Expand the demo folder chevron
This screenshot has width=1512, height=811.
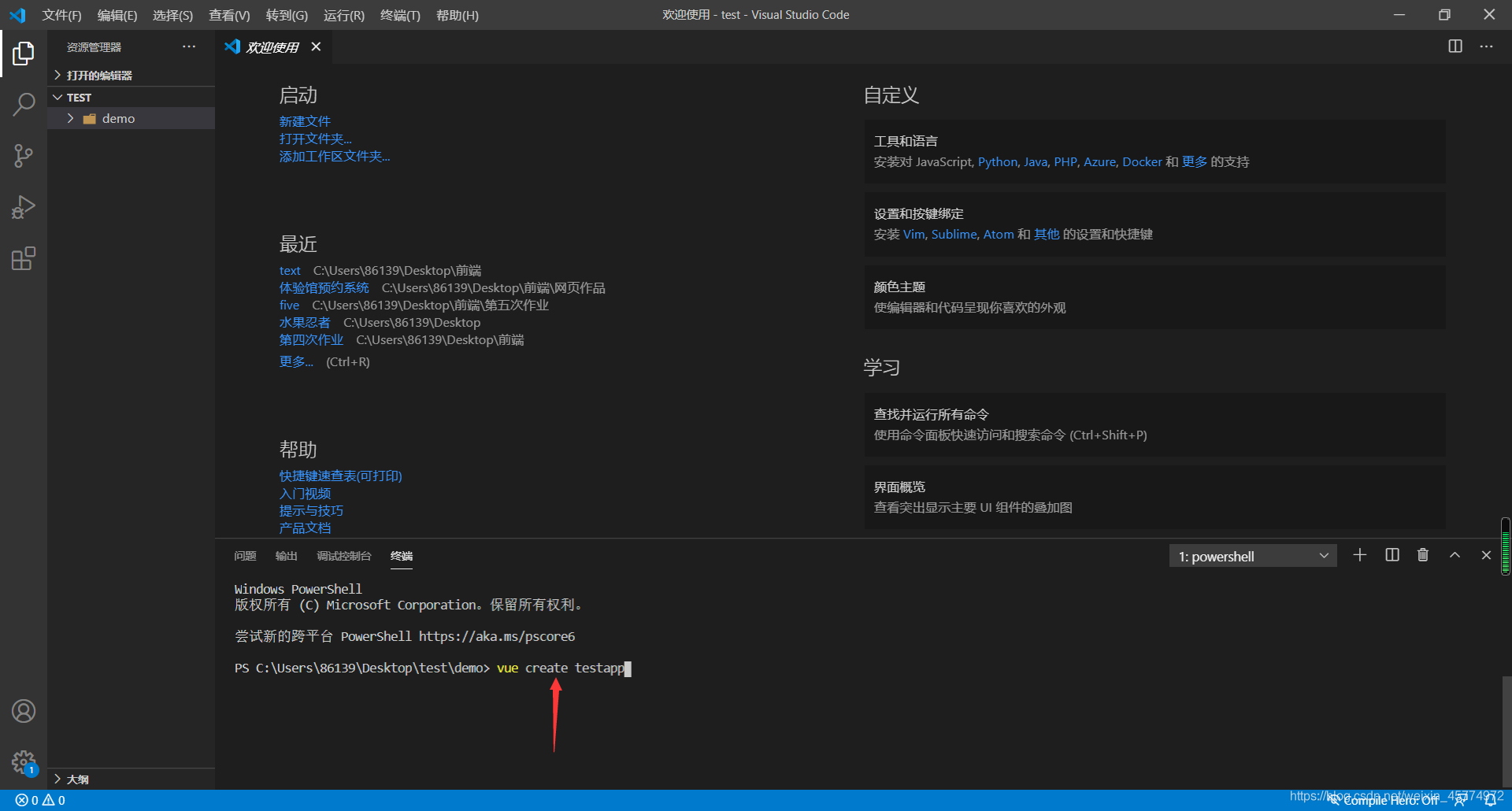click(x=71, y=118)
